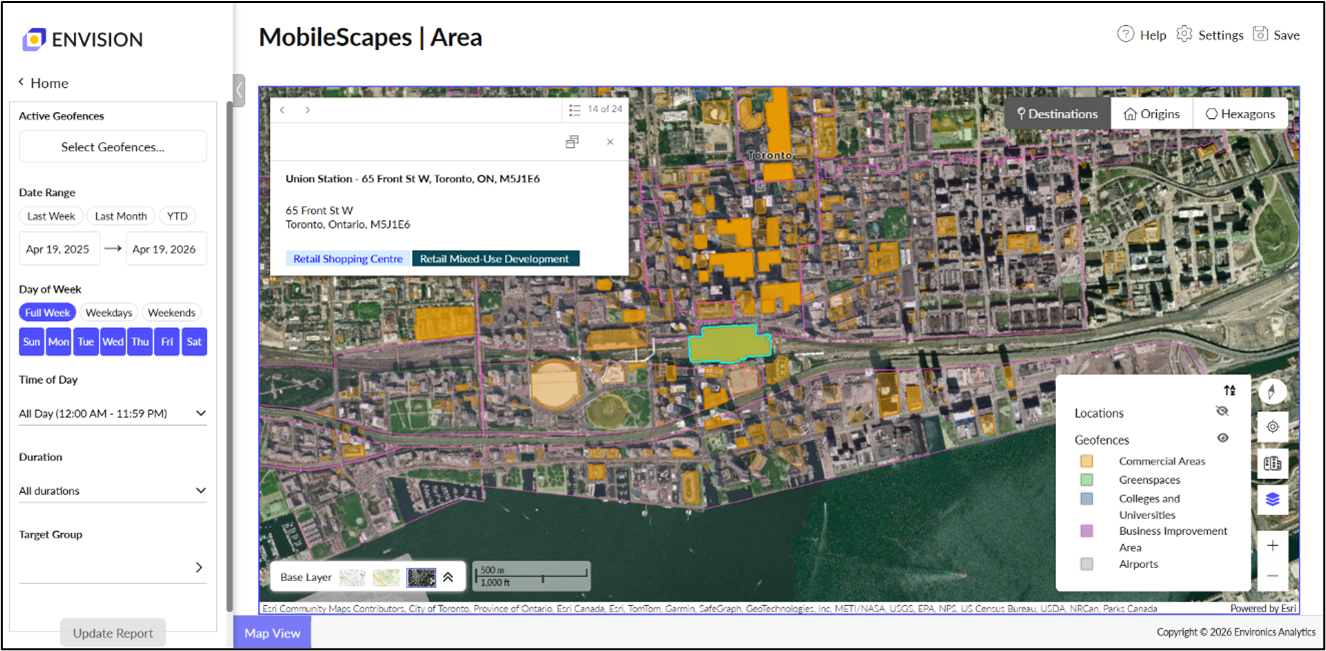Click Retail Shopping Centre tag

[x=348, y=259]
